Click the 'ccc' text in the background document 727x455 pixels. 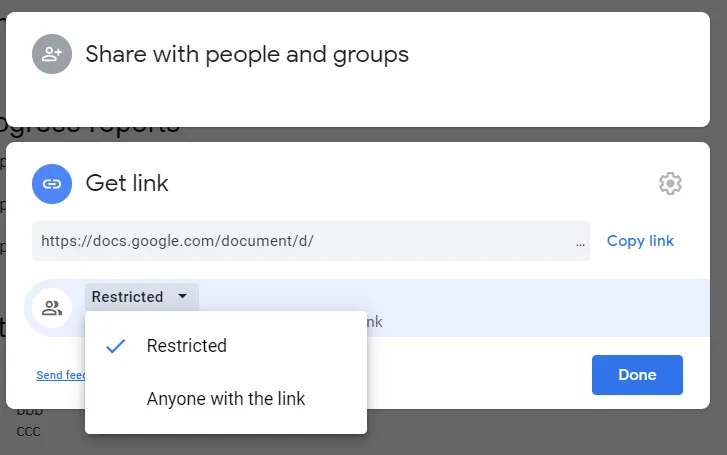click(28, 431)
